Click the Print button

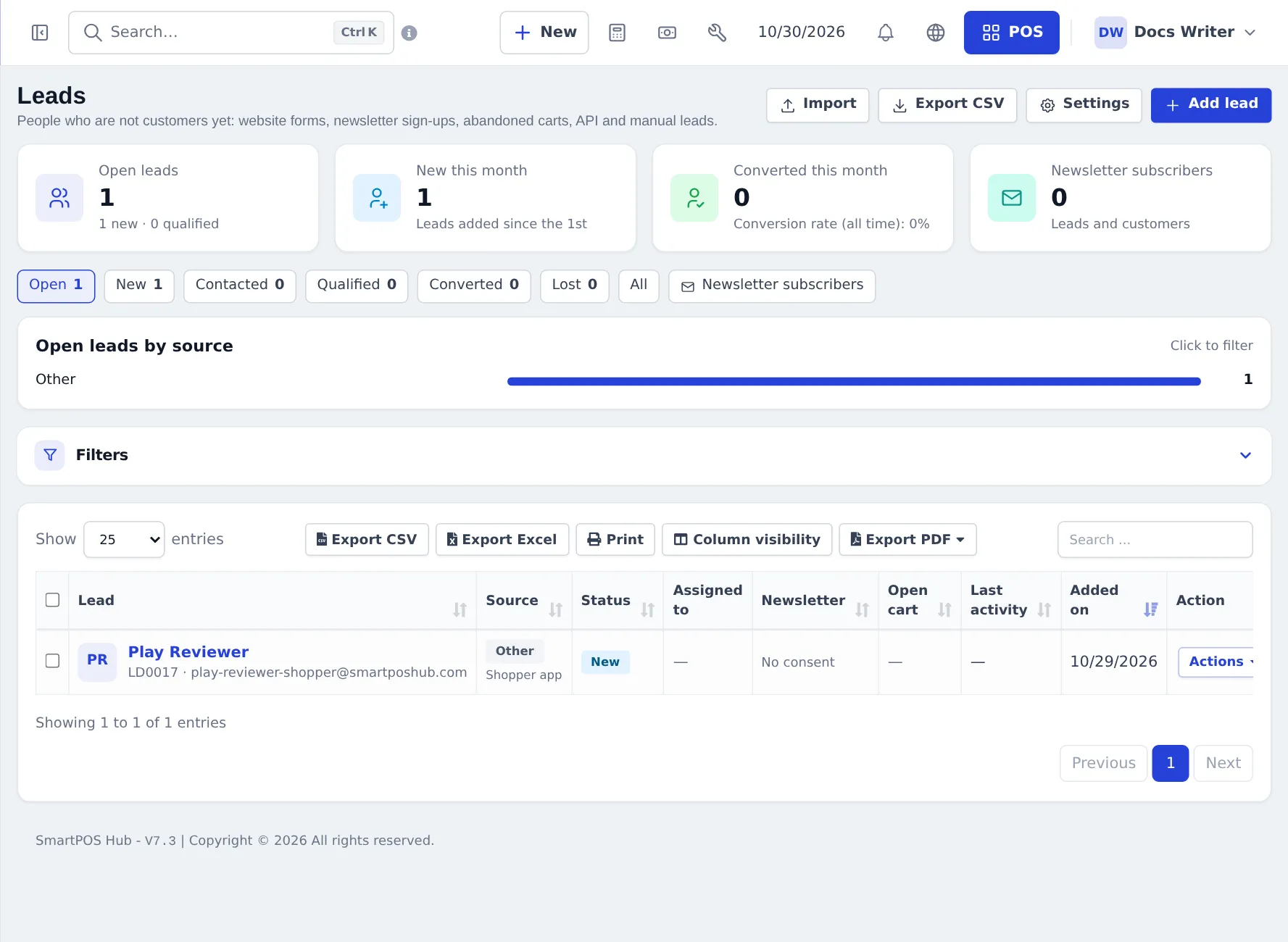pos(615,540)
